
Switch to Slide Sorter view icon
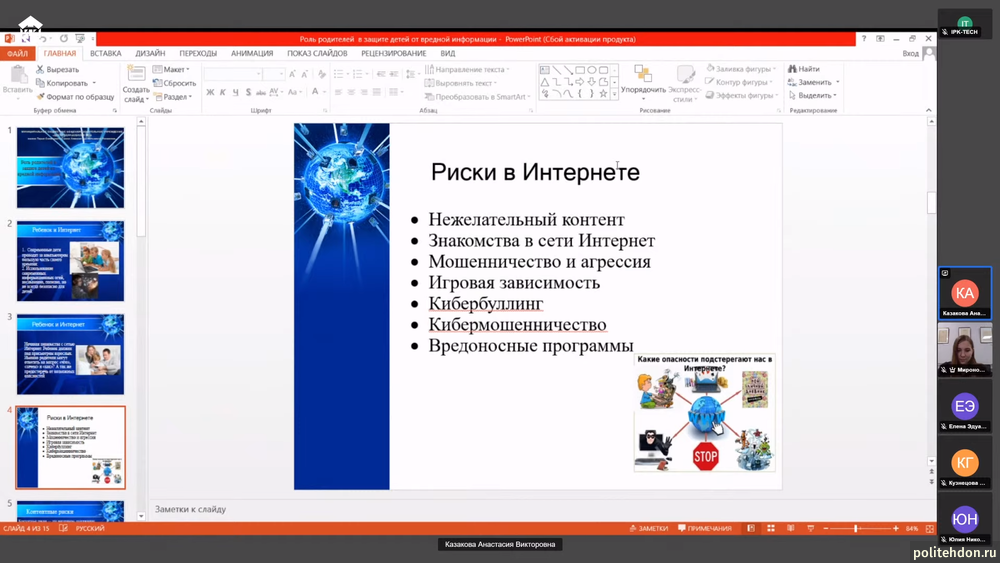771,529
